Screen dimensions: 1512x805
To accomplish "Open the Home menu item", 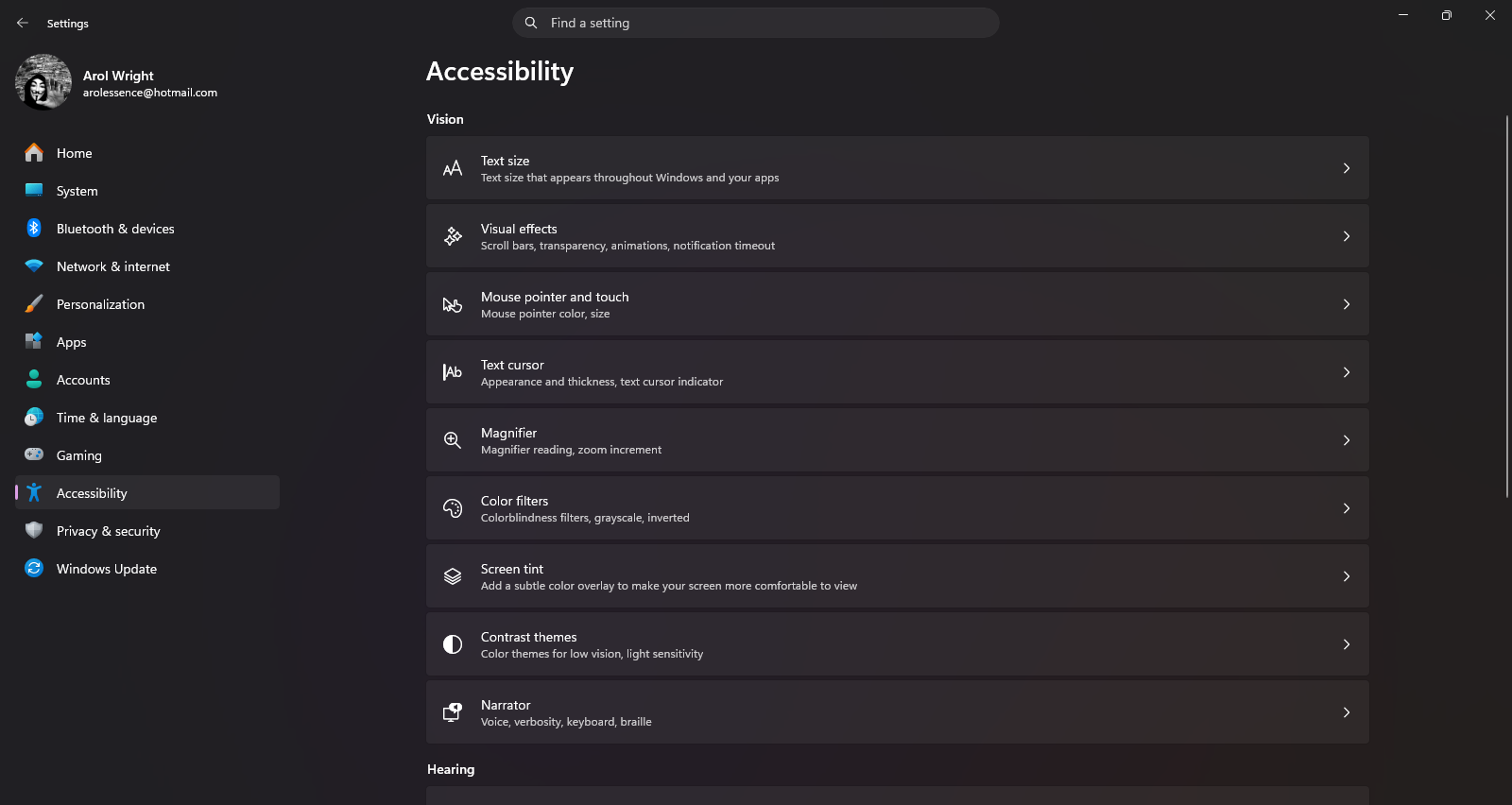I will point(147,152).
